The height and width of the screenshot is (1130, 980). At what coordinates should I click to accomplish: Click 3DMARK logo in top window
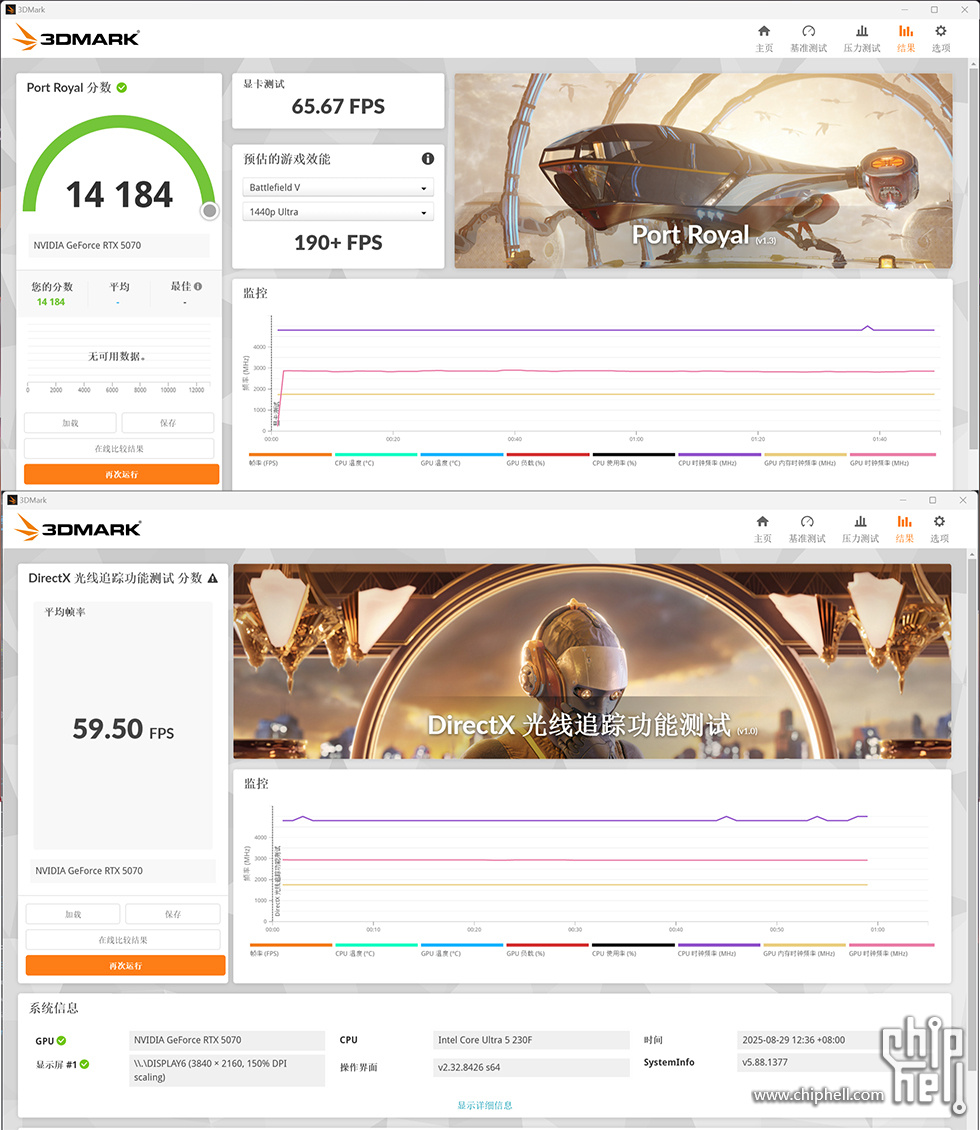[x=76, y=37]
